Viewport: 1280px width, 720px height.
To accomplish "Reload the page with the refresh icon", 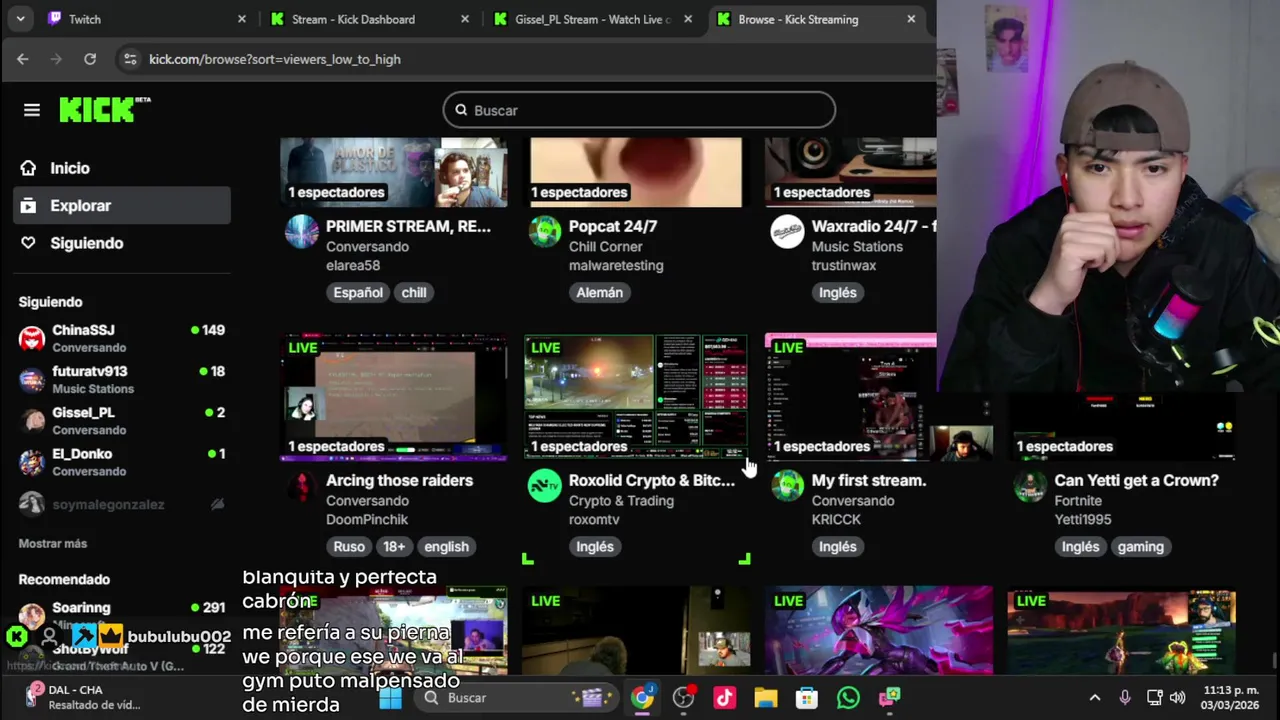I will click(x=90, y=59).
